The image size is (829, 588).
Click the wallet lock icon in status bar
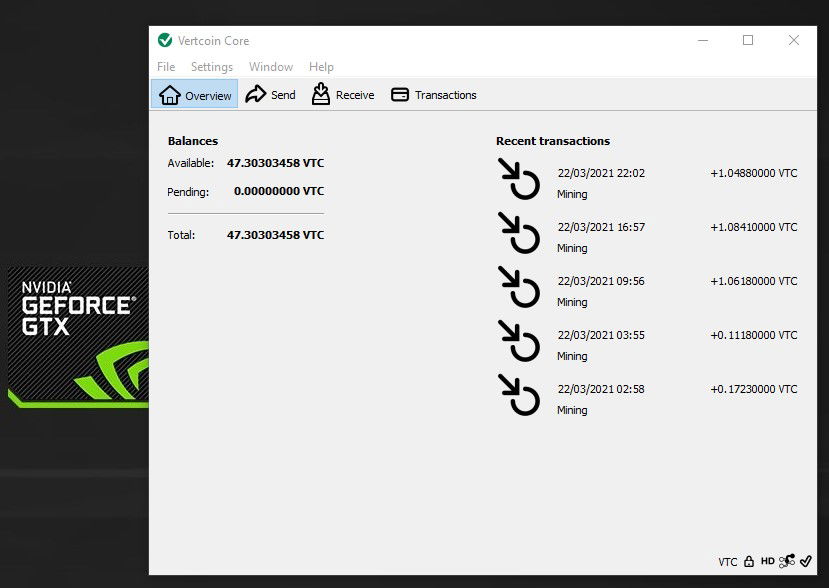(x=749, y=561)
